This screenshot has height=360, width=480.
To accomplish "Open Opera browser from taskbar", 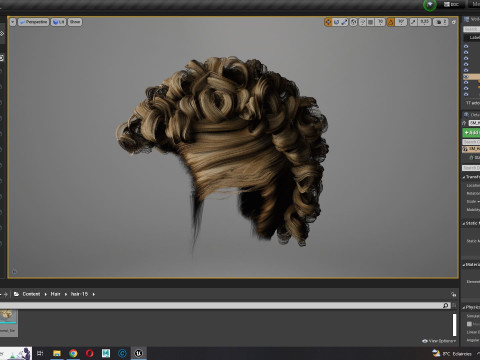I will pyautogui.click(x=90, y=353).
